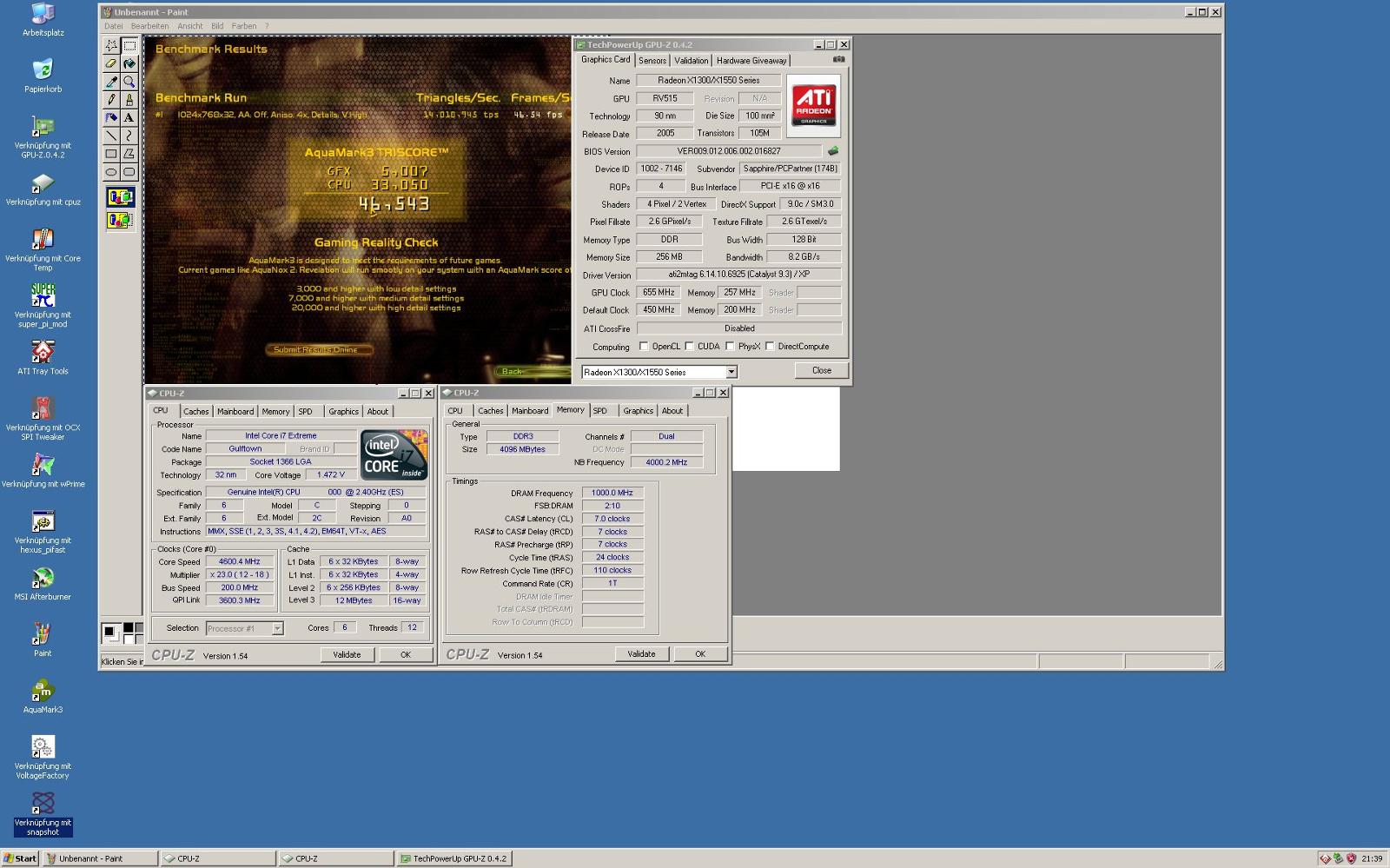Select the Text tool in Paint

click(129, 117)
